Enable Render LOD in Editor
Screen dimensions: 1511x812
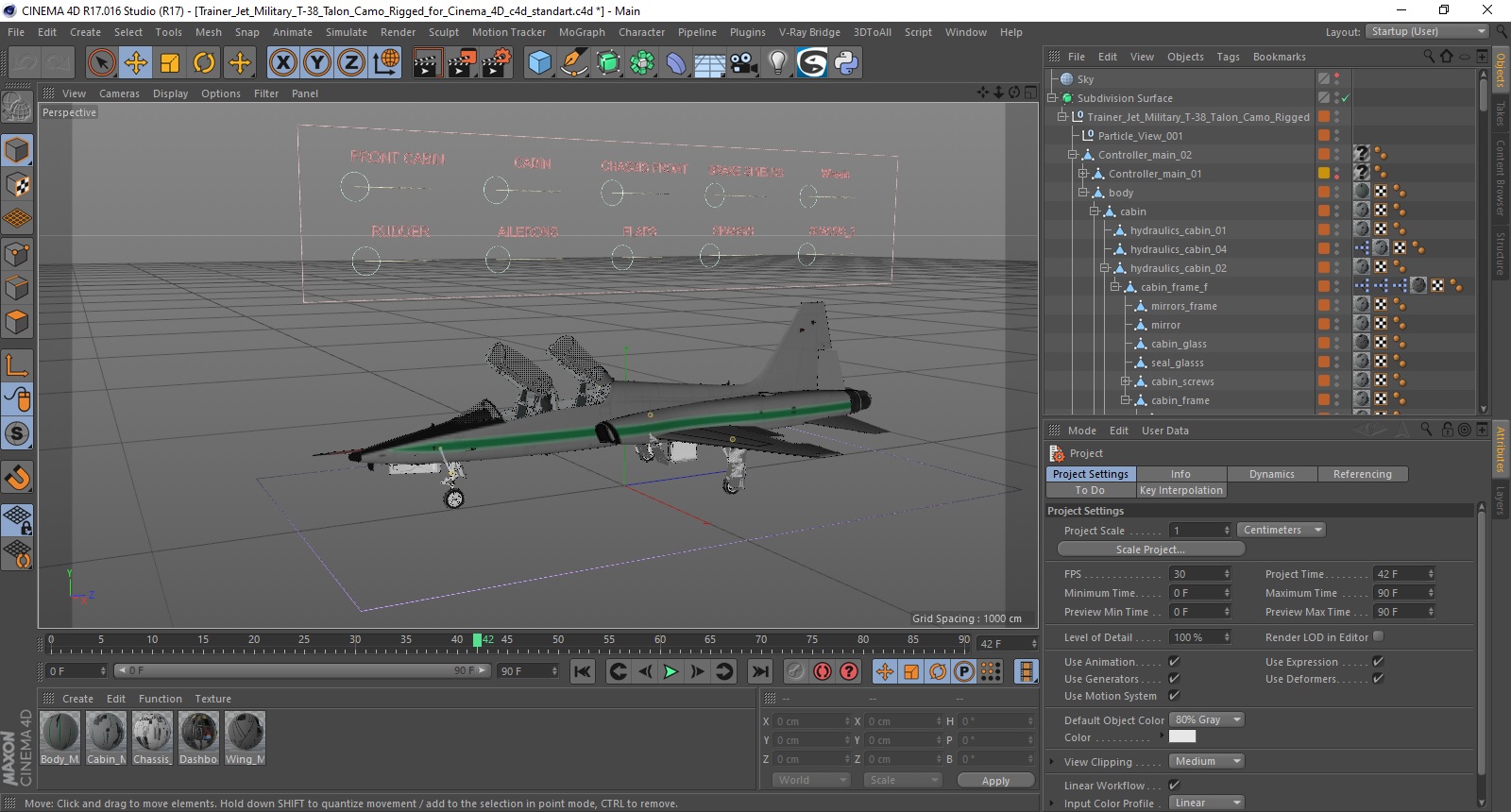tap(1378, 636)
